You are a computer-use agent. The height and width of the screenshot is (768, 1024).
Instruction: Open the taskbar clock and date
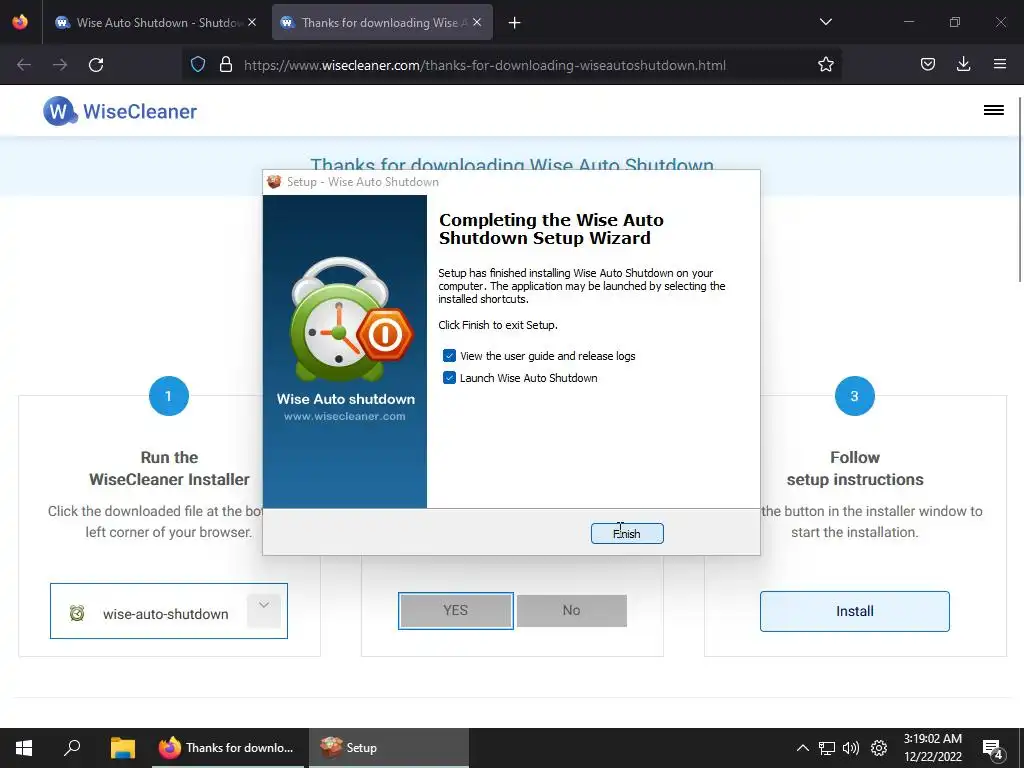(x=933, y=748)
